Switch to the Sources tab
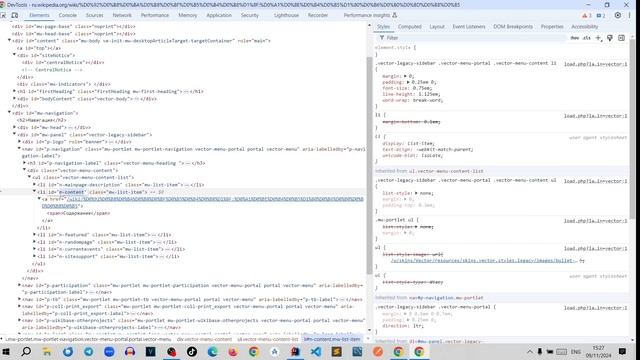Screen dimensions: 640x360 [x=94, y=15]
